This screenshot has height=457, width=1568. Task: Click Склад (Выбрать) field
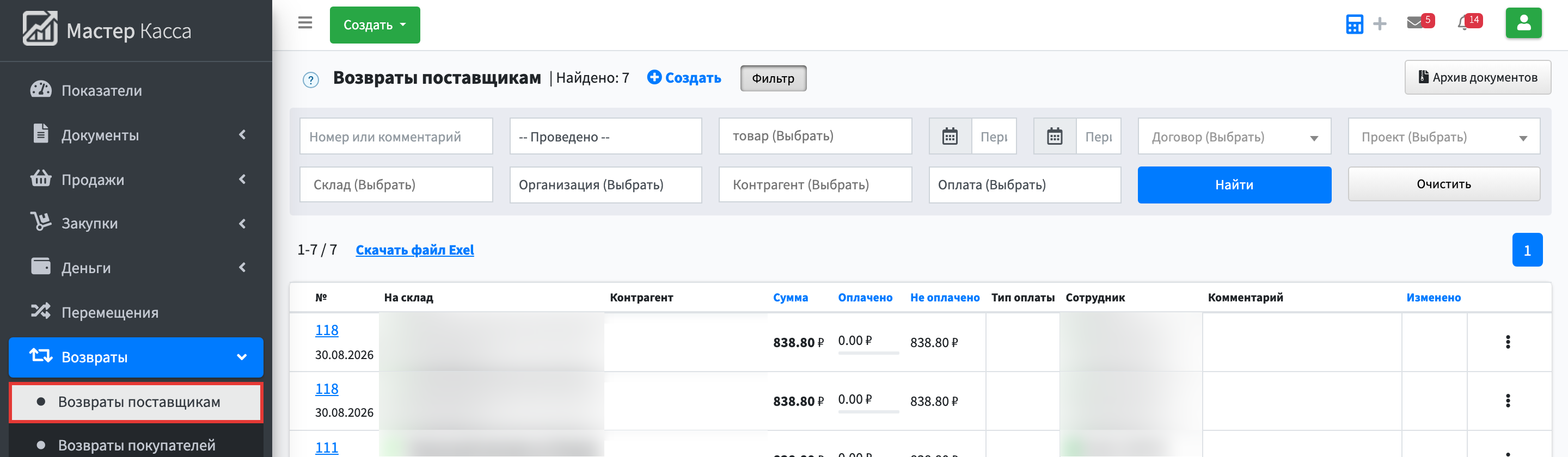[396, 184]
